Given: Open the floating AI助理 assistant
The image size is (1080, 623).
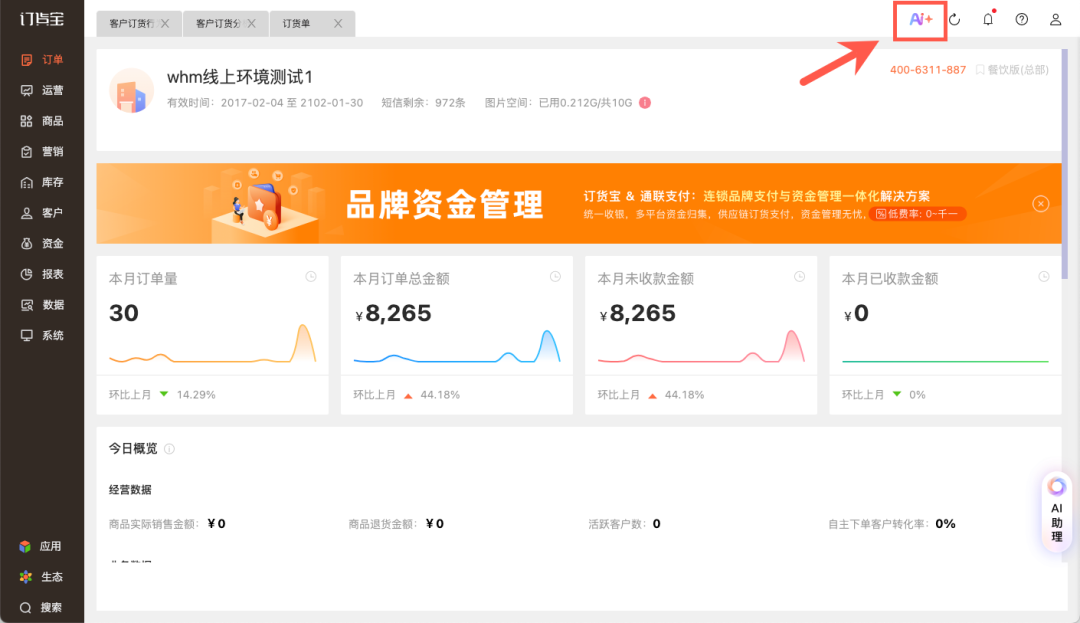Looking at the screenshot, I should (x=1056, y=510).
